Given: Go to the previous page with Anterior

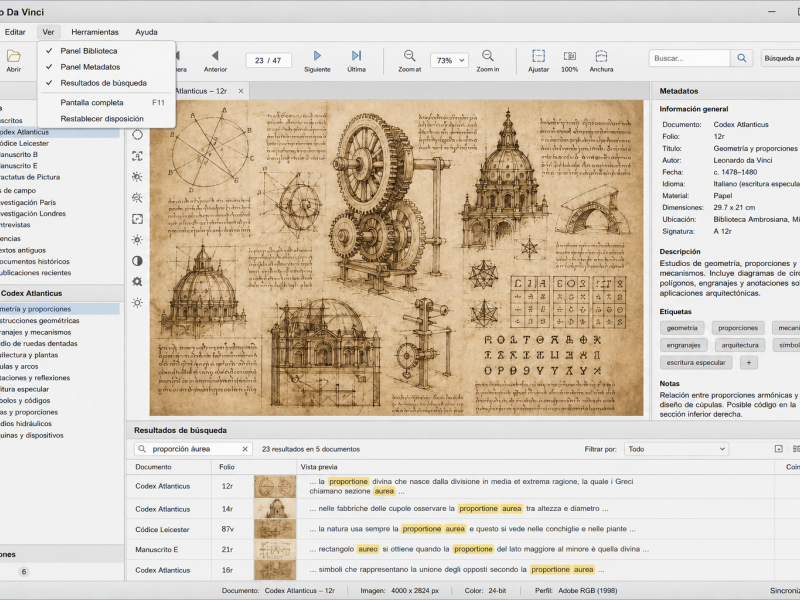Looking at the screenshot, I should click(215, 60).
